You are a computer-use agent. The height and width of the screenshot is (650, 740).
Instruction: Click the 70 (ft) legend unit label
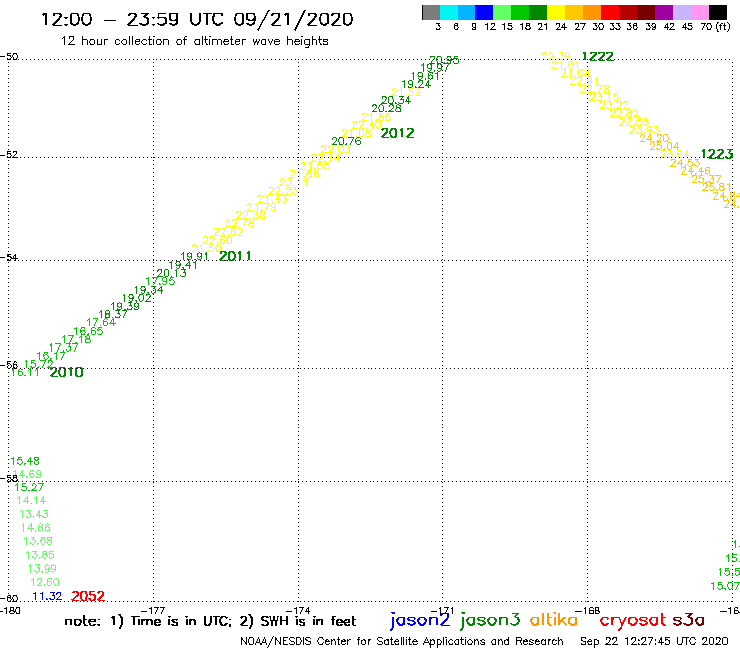(715, 27)
